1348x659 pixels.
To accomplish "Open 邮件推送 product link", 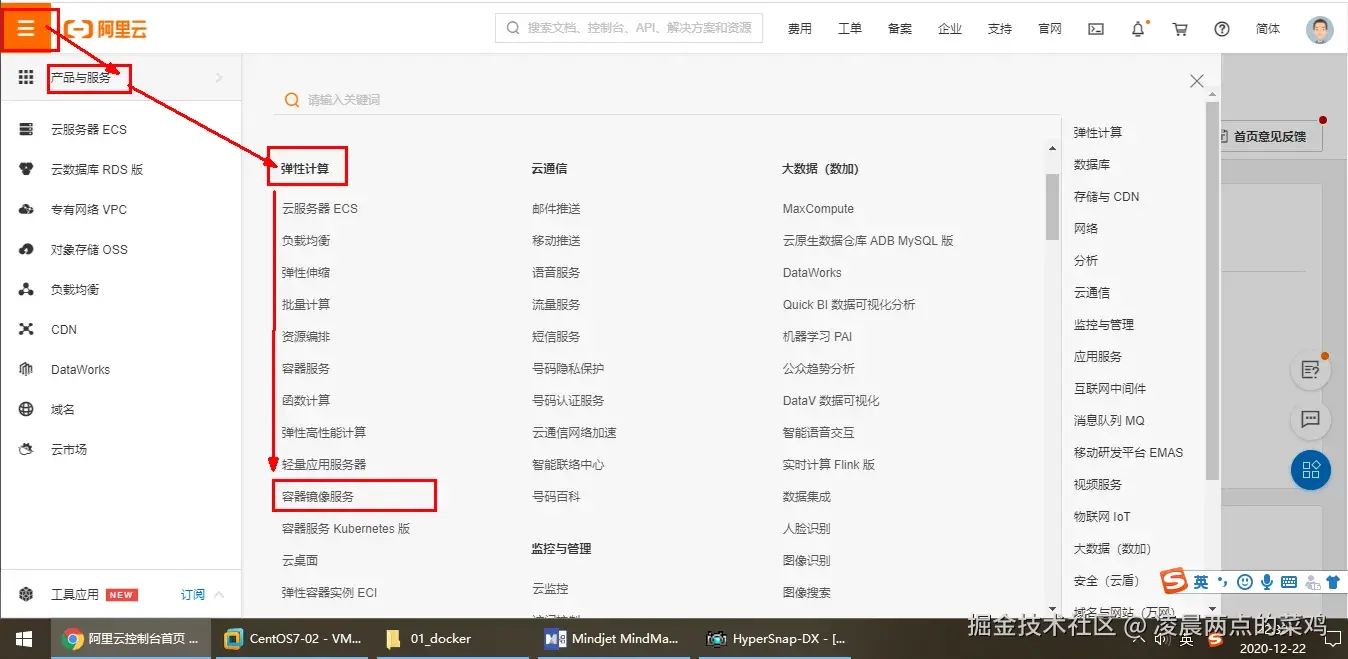I will click(x=556, y=208).
